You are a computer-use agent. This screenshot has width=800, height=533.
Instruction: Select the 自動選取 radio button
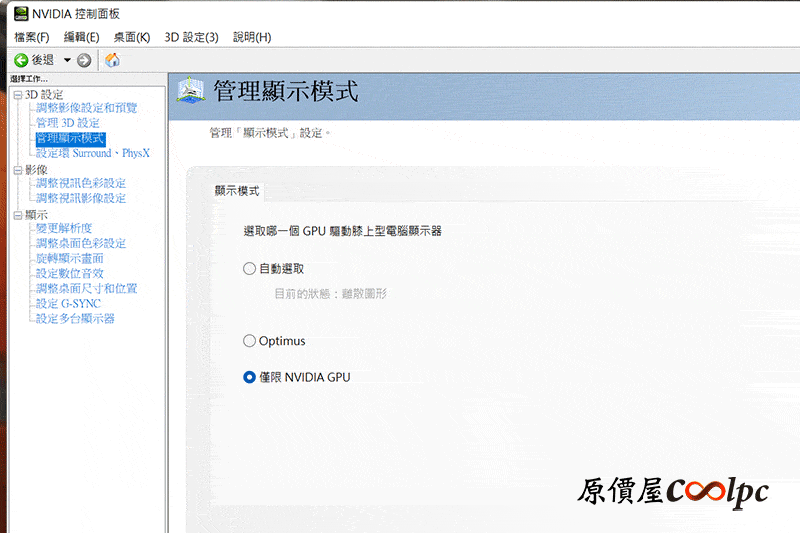pos(249,268)
